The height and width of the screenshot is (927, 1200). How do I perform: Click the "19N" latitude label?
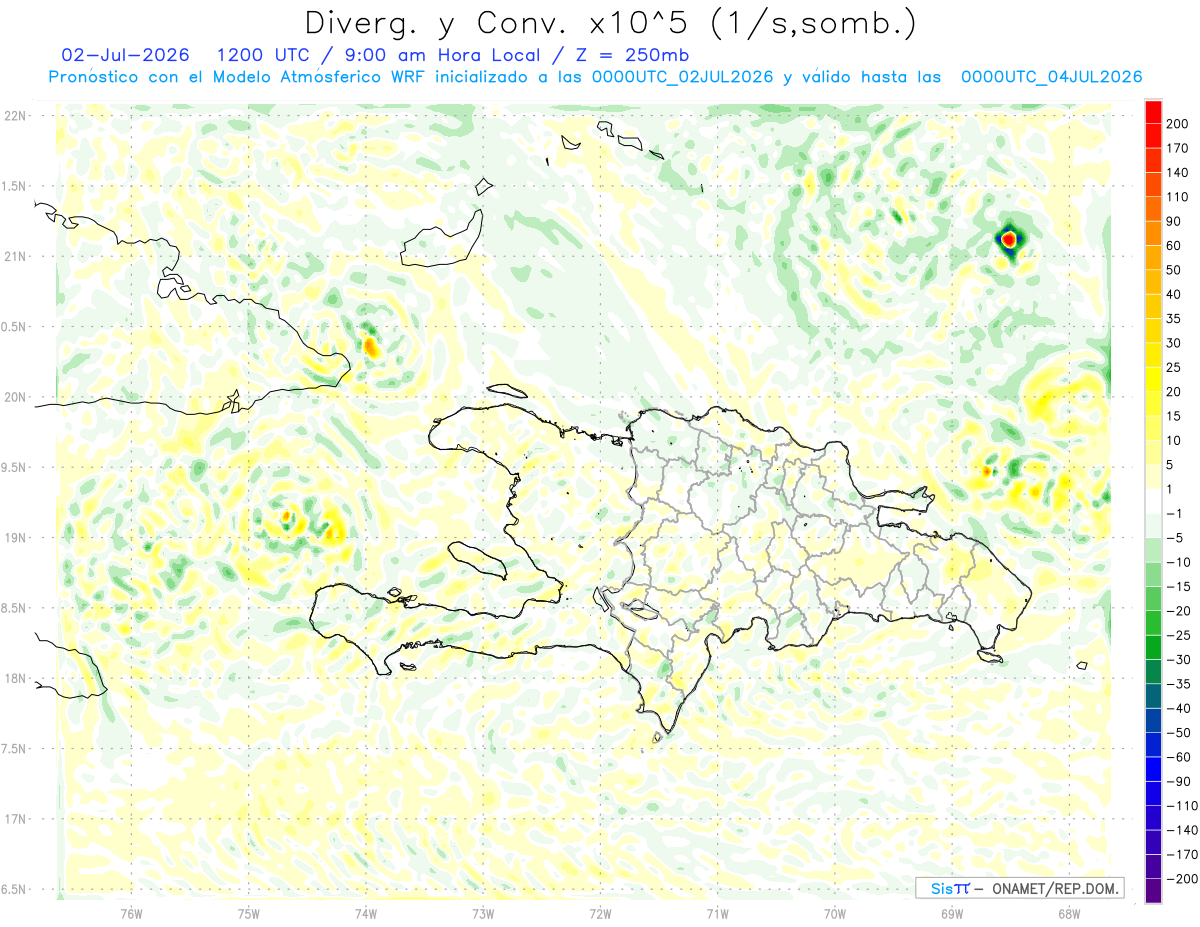coord(14,538)
